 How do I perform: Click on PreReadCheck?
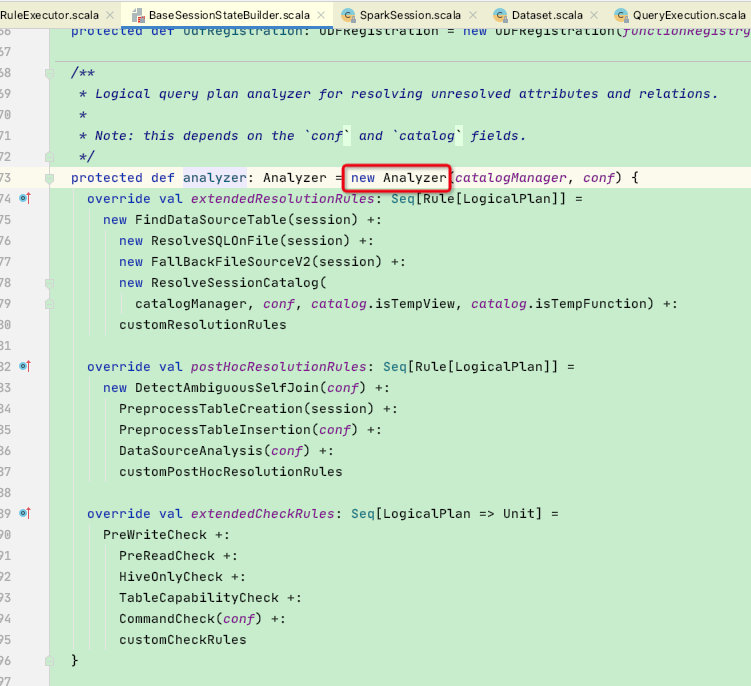[167, 556]
